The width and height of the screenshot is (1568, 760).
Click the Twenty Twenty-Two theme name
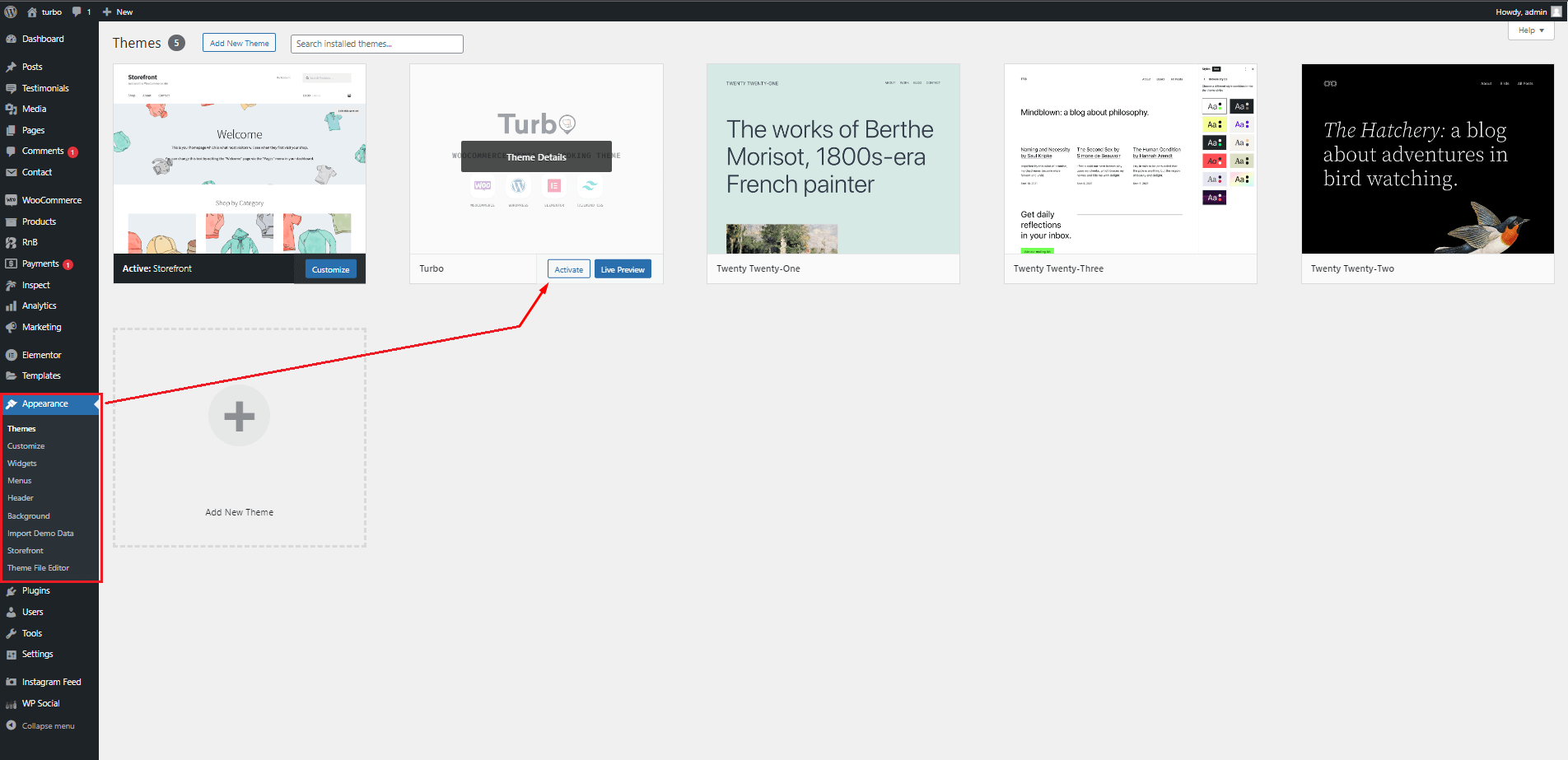pyautogui.click(x=1352, y=268)
